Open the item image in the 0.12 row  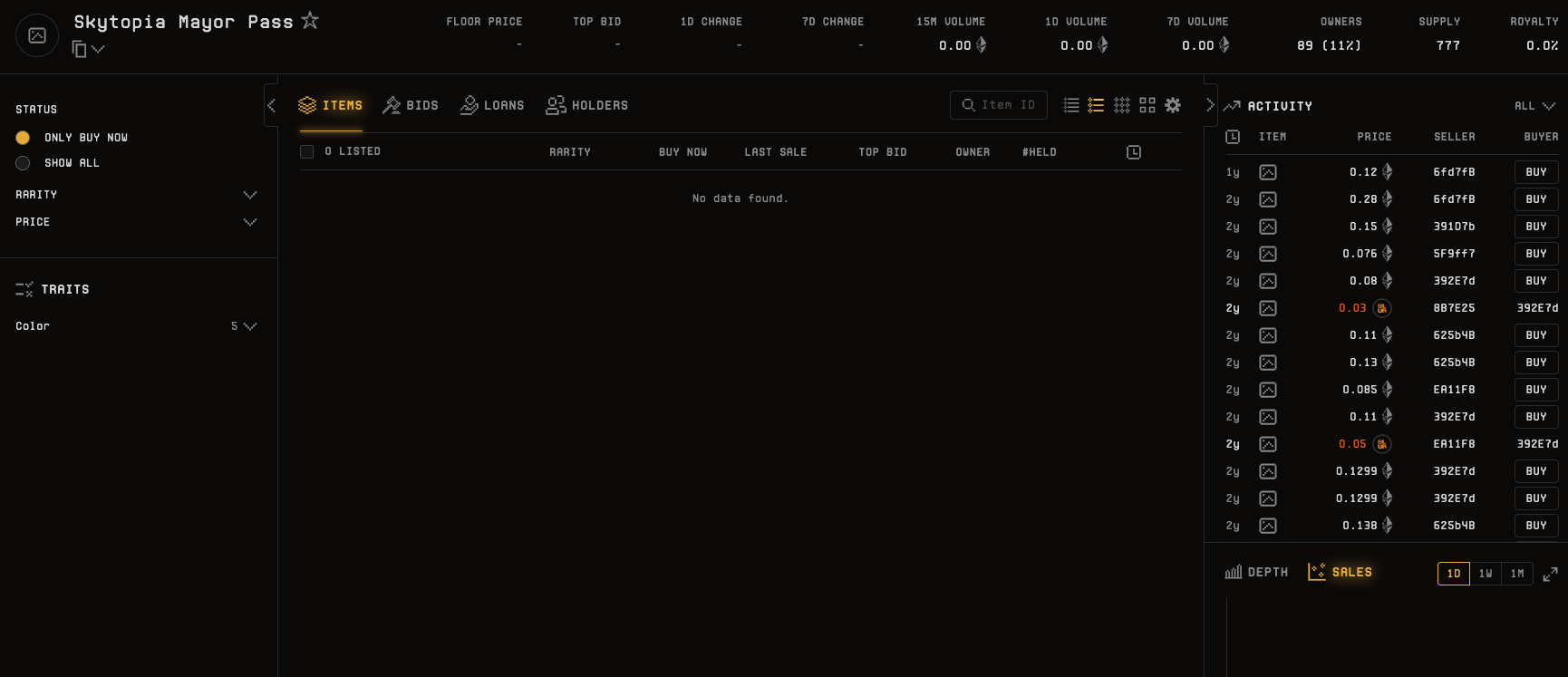(1268, 172)
